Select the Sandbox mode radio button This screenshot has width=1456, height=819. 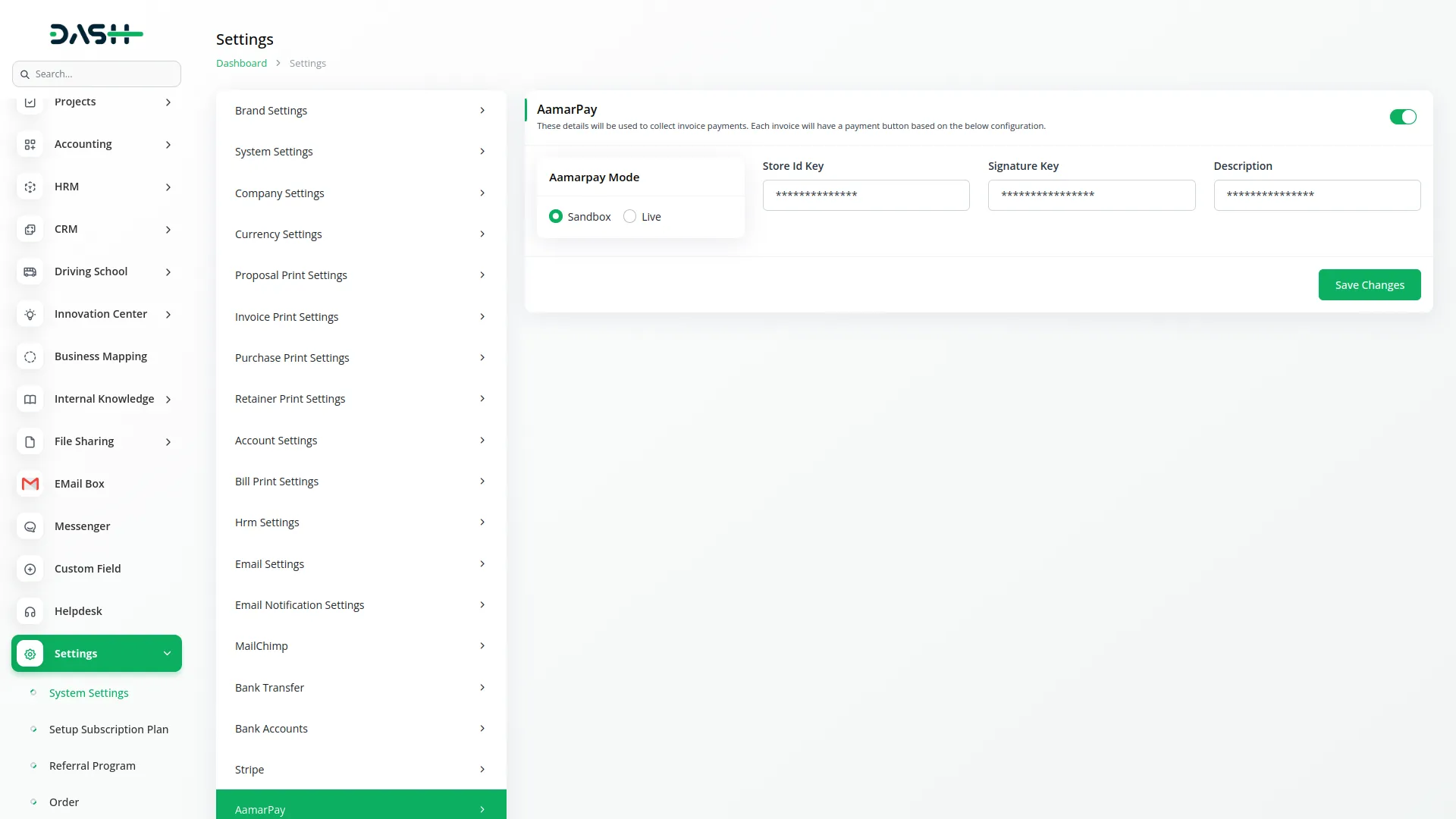coord(556,217)
